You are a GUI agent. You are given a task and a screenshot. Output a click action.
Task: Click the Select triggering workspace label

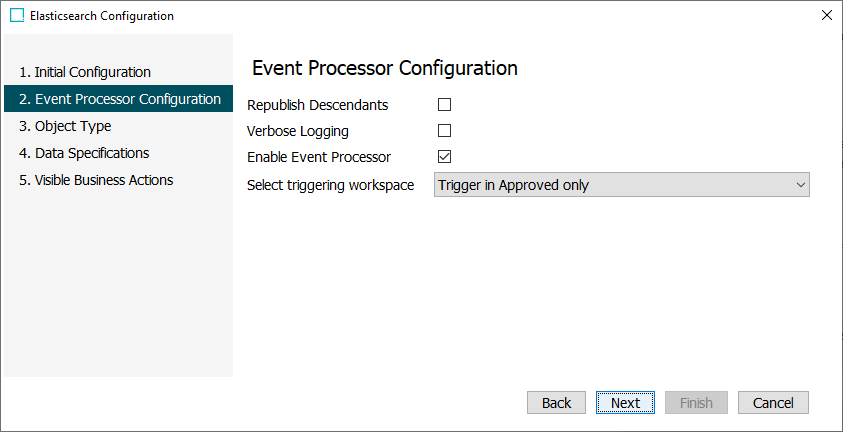tap(330, 185)
